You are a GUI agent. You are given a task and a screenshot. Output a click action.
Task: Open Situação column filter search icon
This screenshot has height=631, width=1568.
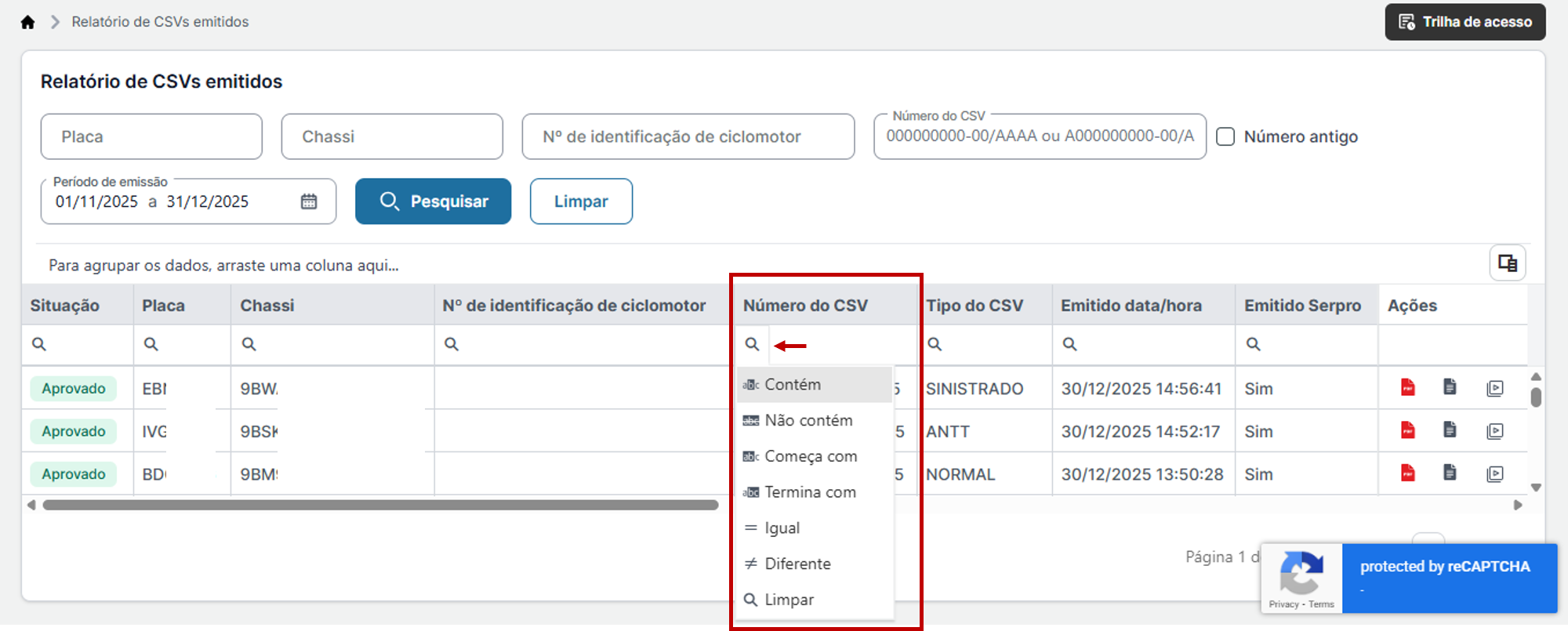38,344
